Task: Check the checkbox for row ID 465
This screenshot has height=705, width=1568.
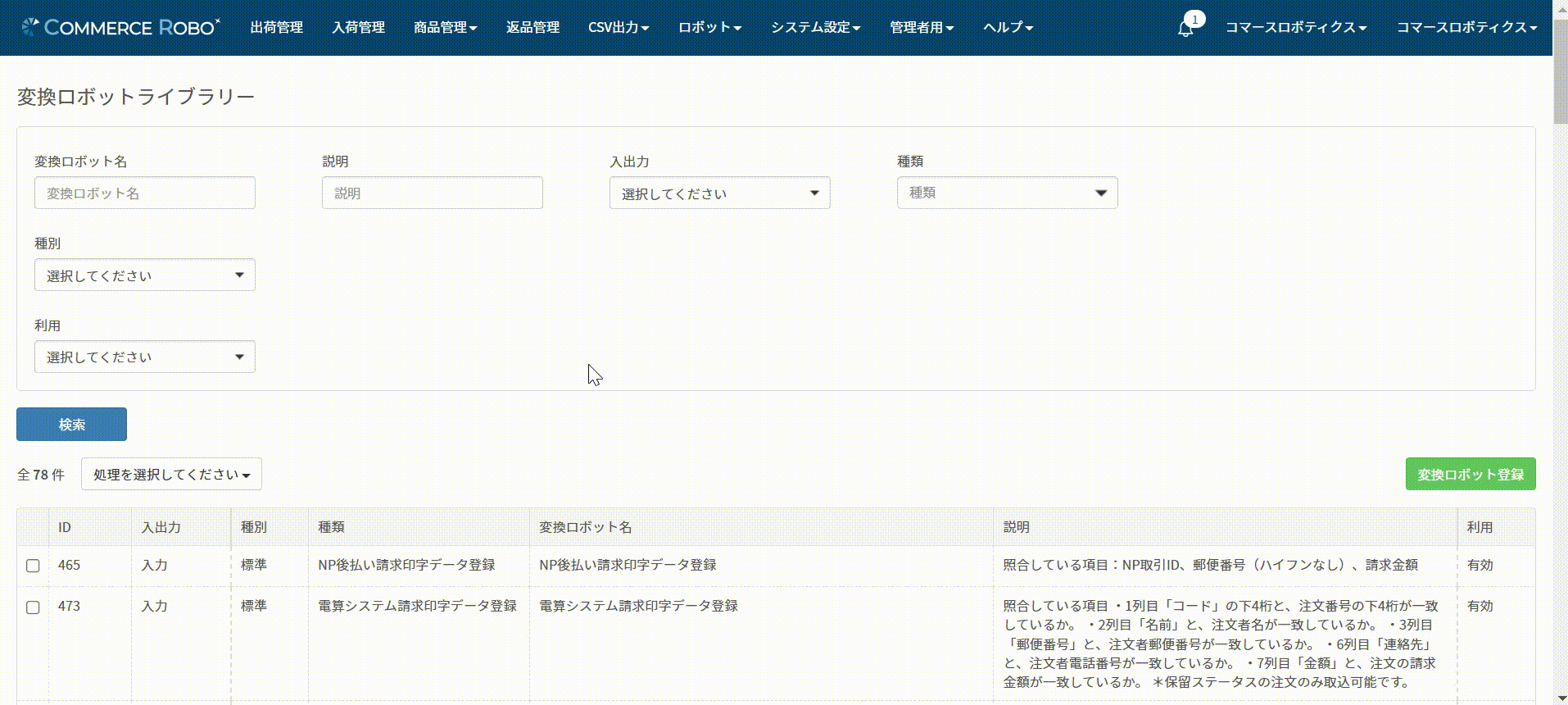Action: (x=33, y=566)
